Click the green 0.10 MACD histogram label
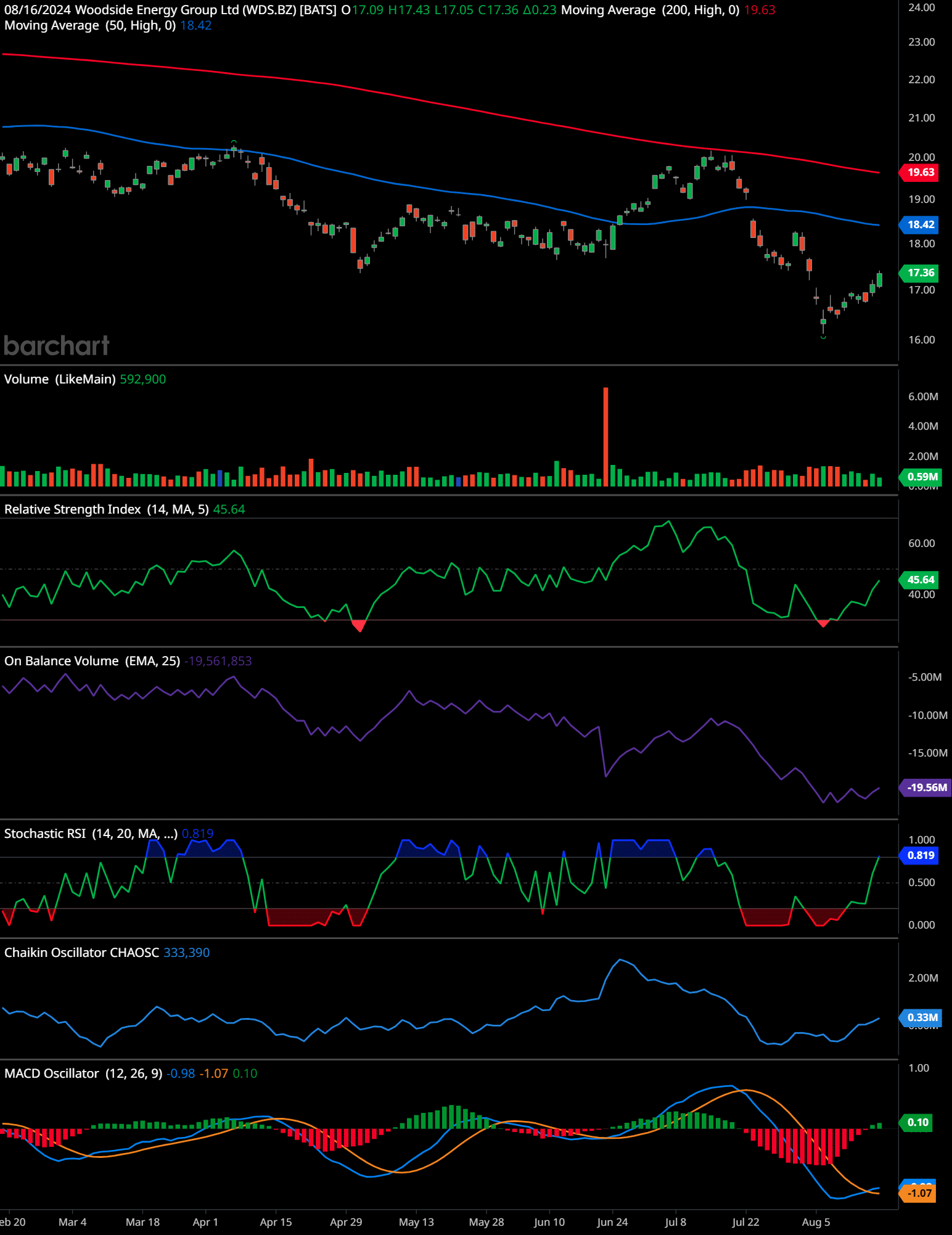 tap(916, 1122)
